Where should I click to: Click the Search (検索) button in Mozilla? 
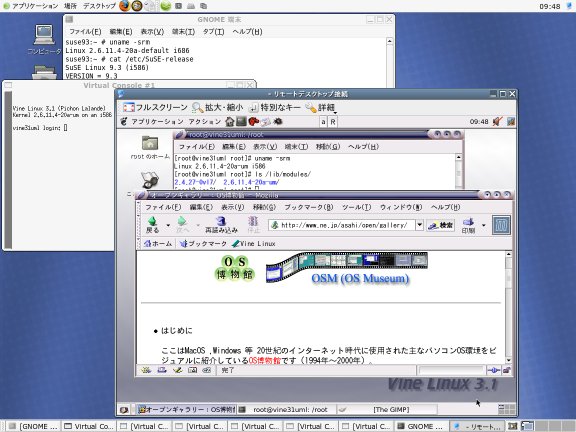(x=441, y=225)
